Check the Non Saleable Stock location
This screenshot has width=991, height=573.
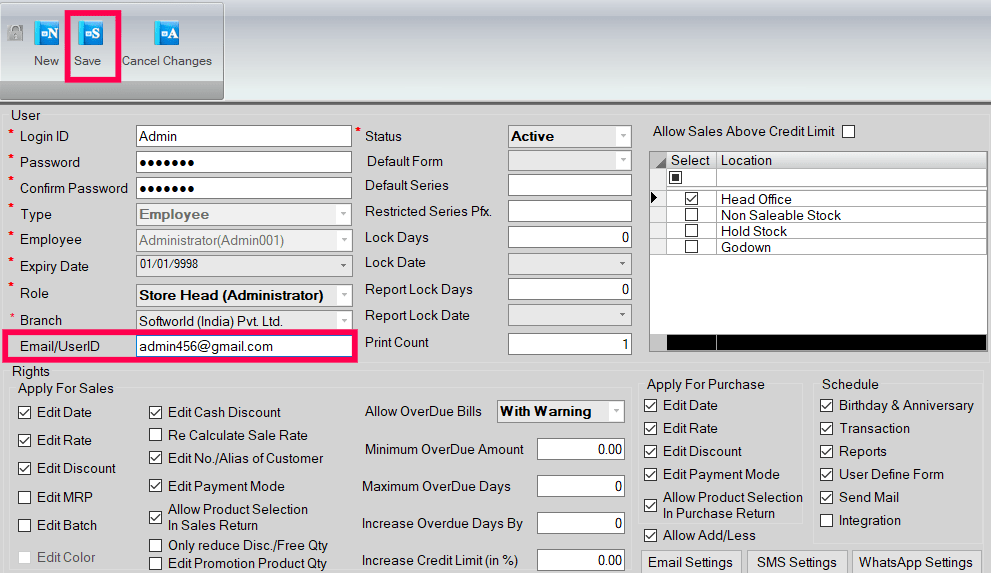coord(691,215)
